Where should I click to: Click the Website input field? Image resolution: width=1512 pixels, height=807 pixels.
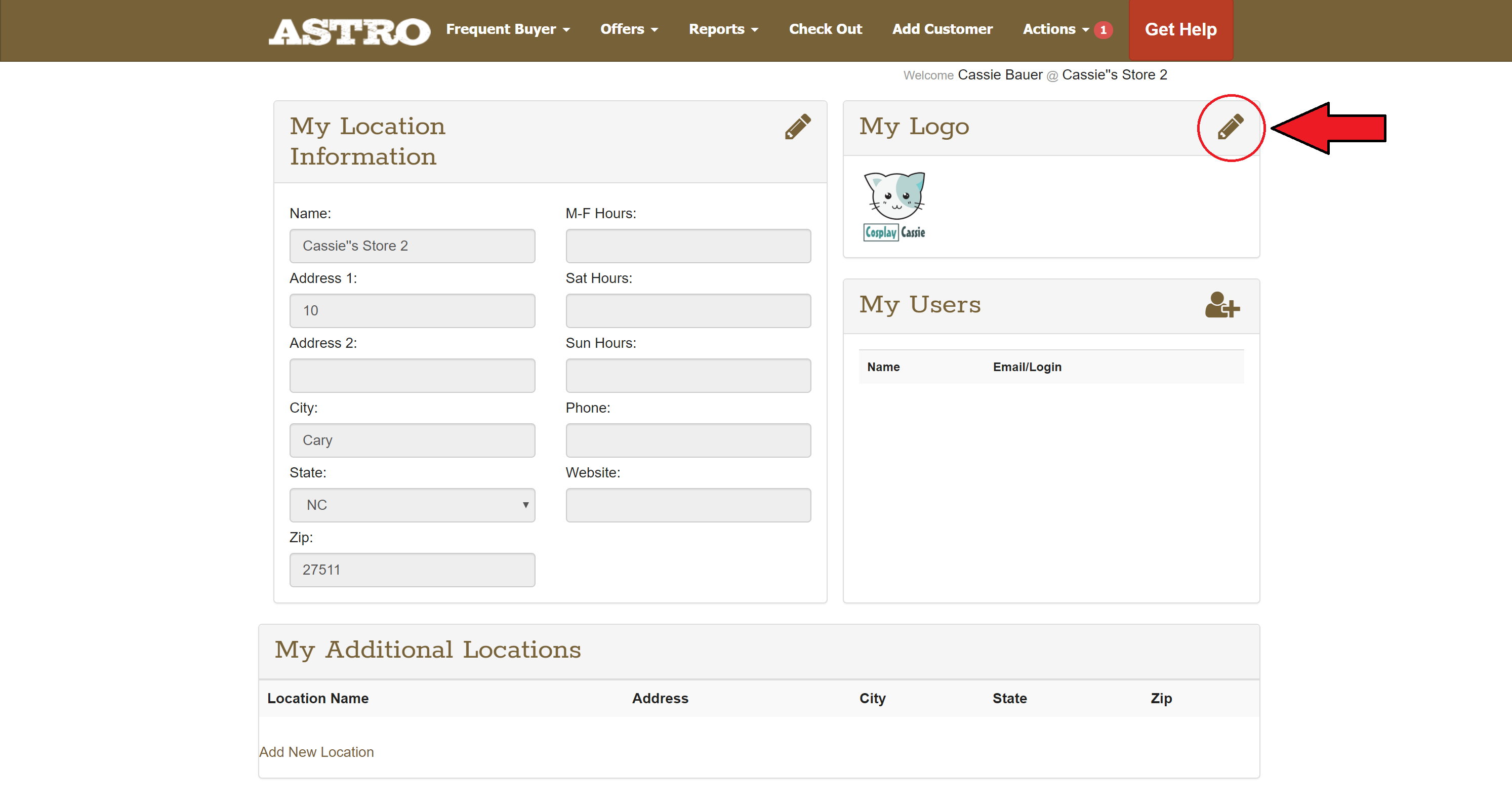[x=688, y=505]
